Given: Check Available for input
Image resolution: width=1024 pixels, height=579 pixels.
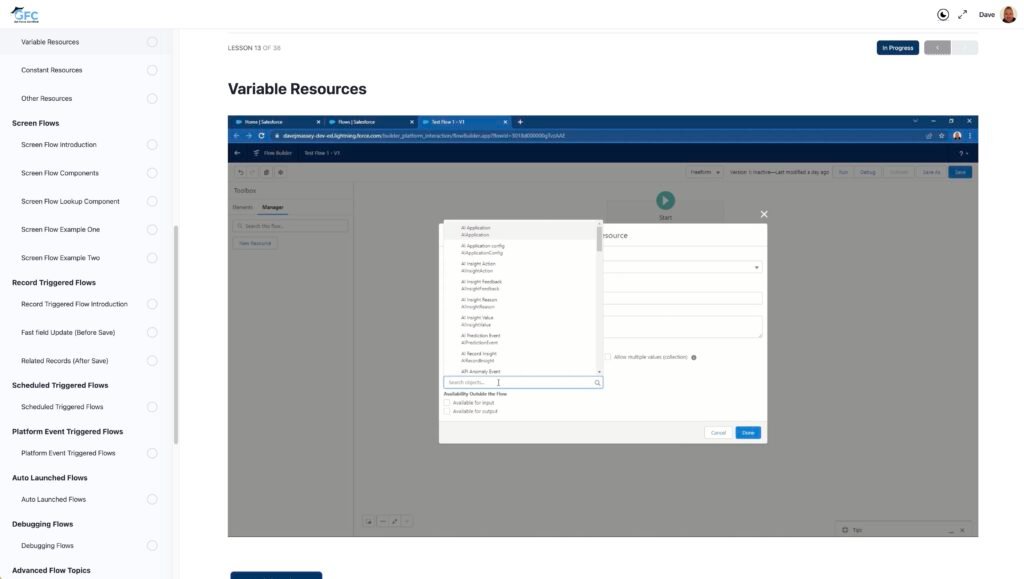Looking at the screenshot, I should click(447, 403).
